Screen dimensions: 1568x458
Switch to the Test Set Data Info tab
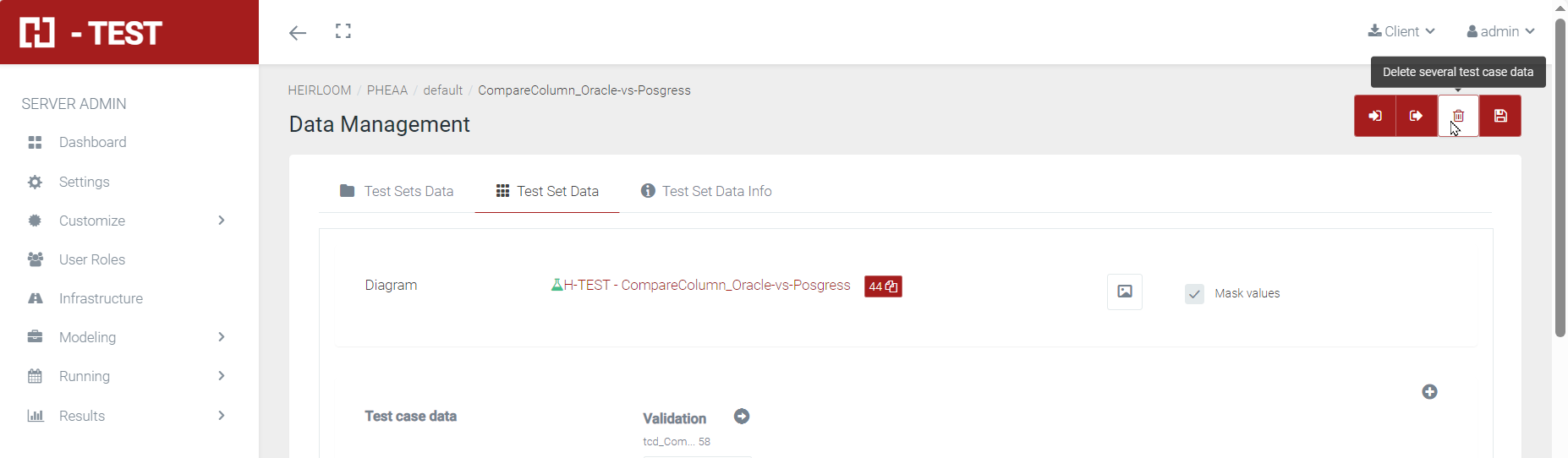(x=706, y=191)
